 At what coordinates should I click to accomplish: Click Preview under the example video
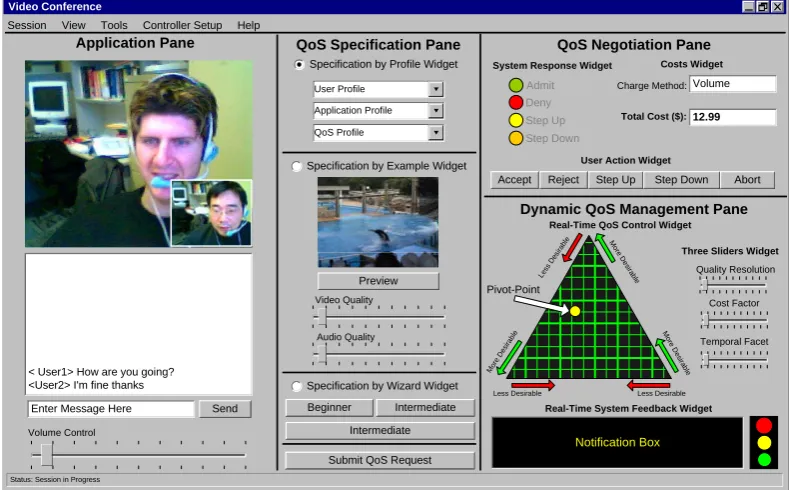(378, 281)
